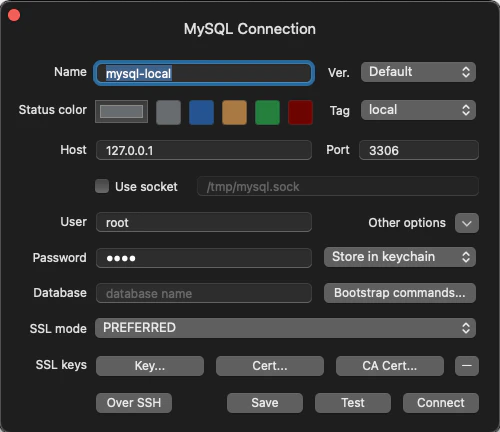This screenshot has height=432, width=500.
Task: Click the Host field showing 127.0.0.1
Action: [204, 150]
